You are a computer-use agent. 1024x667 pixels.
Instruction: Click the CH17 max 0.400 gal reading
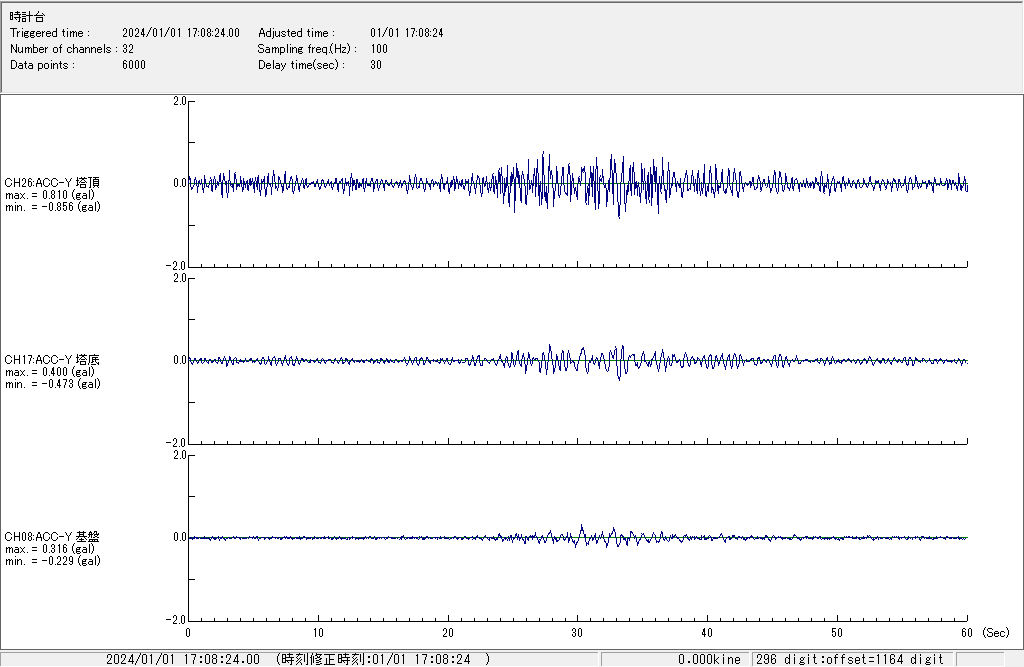50,371
